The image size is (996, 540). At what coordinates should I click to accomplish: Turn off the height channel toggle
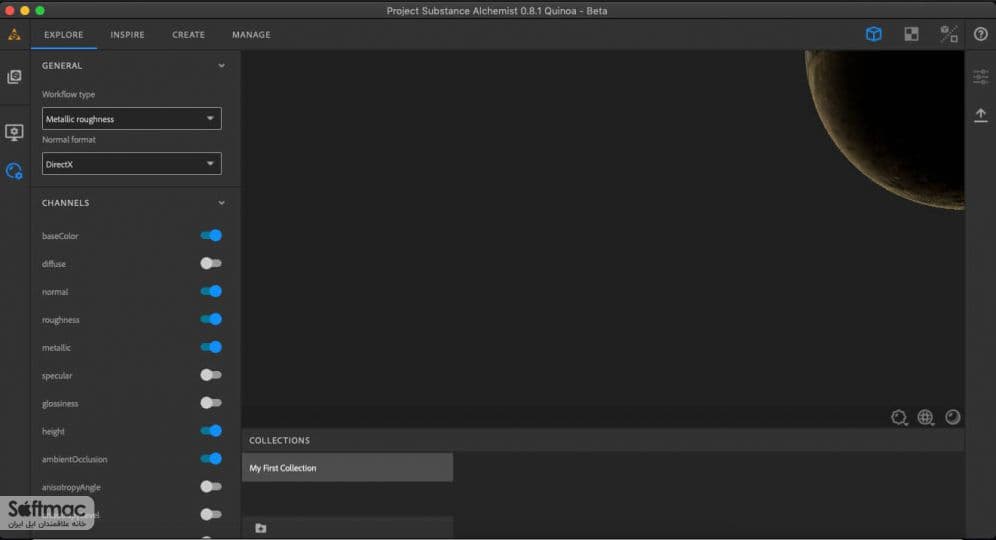[211, 431]
